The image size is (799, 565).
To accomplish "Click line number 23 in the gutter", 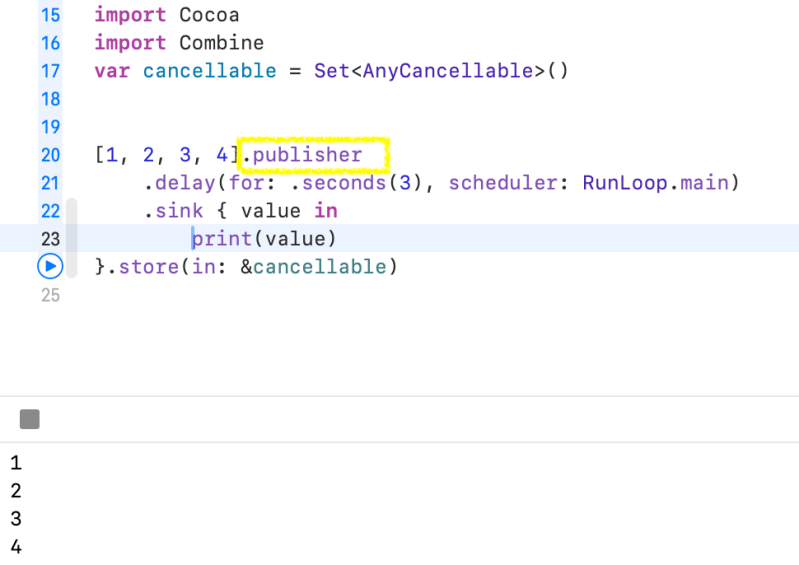I will (x=49, y=239).
